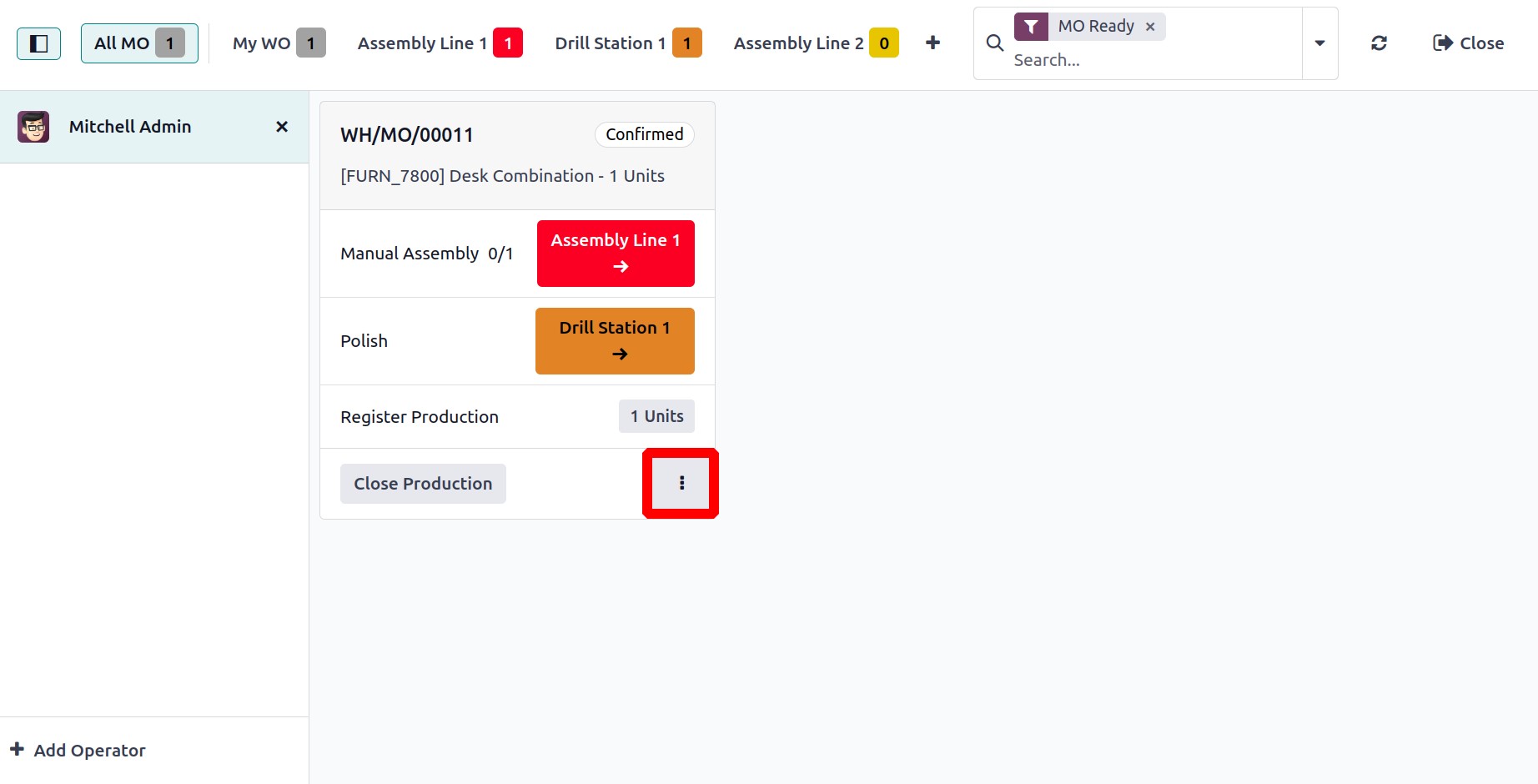Click the 1 Units register production button
Viewport: 1538px width, 784px height.
[x=656, y=416]
